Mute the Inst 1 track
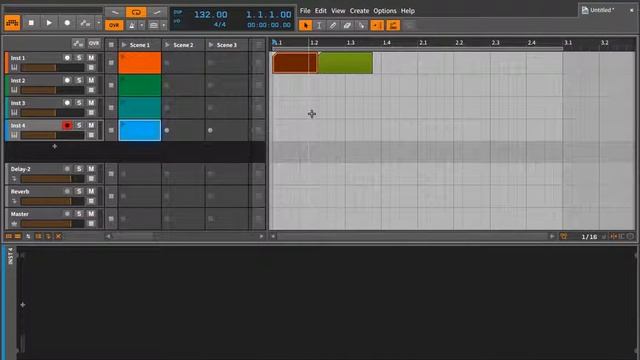640x360 pixels. pos(91,58)
